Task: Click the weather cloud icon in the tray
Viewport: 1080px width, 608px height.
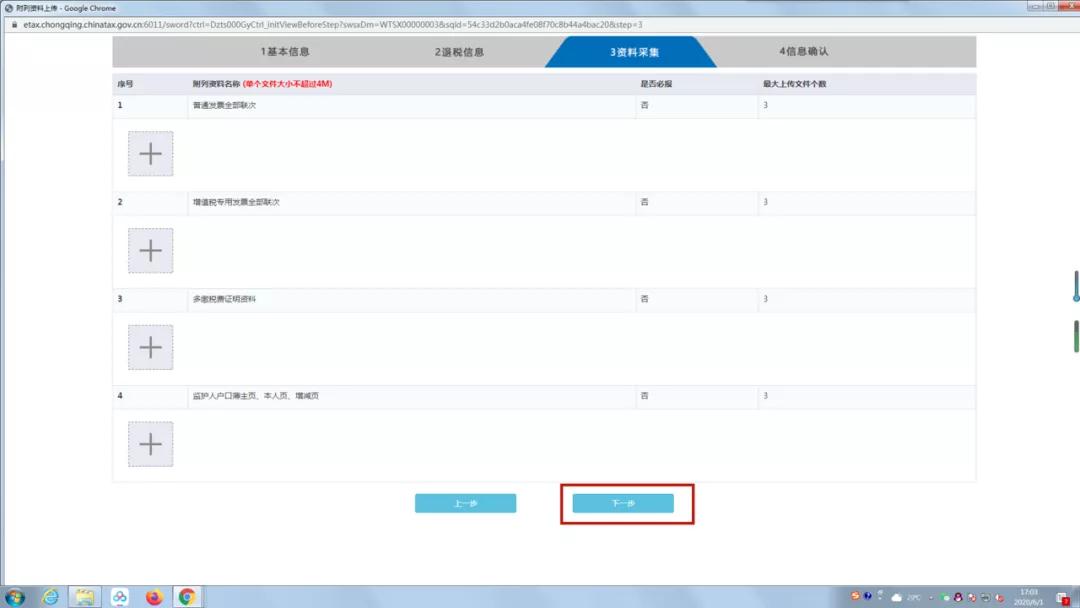Action: pos(896,596)
